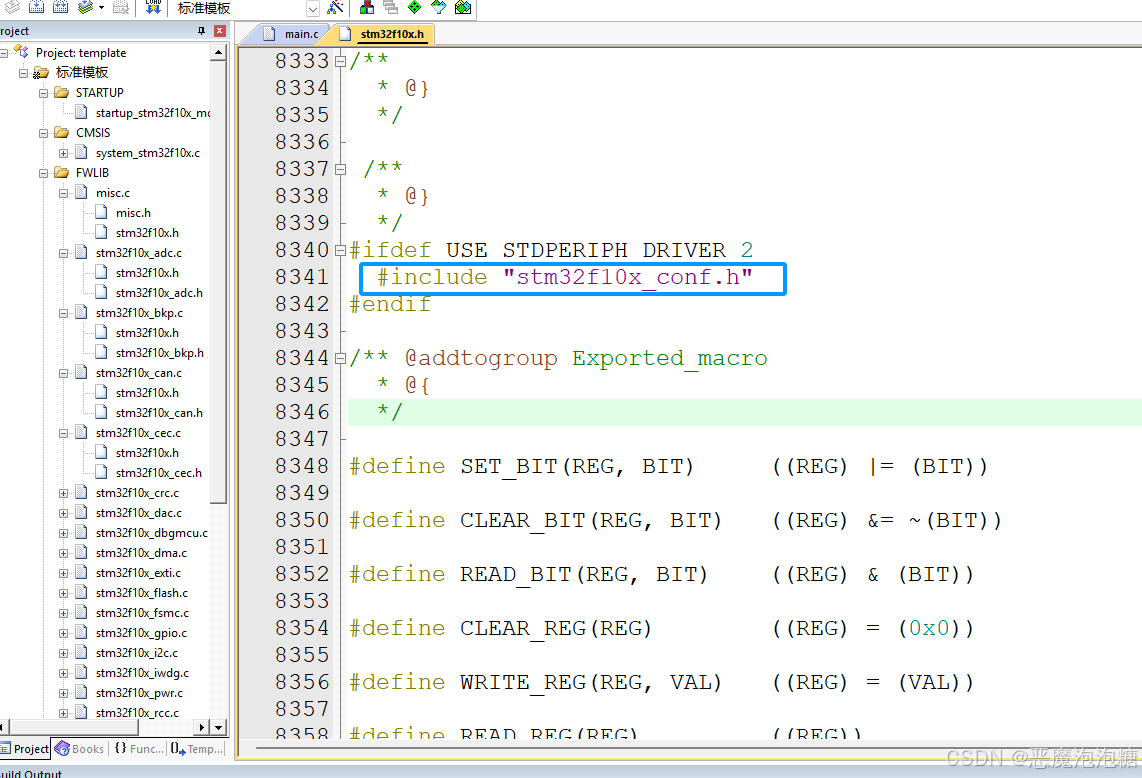This screenshot has height=778, width=1142.
Task: Click the Stop build toolbar icon
Action: (x=121, y=7)
